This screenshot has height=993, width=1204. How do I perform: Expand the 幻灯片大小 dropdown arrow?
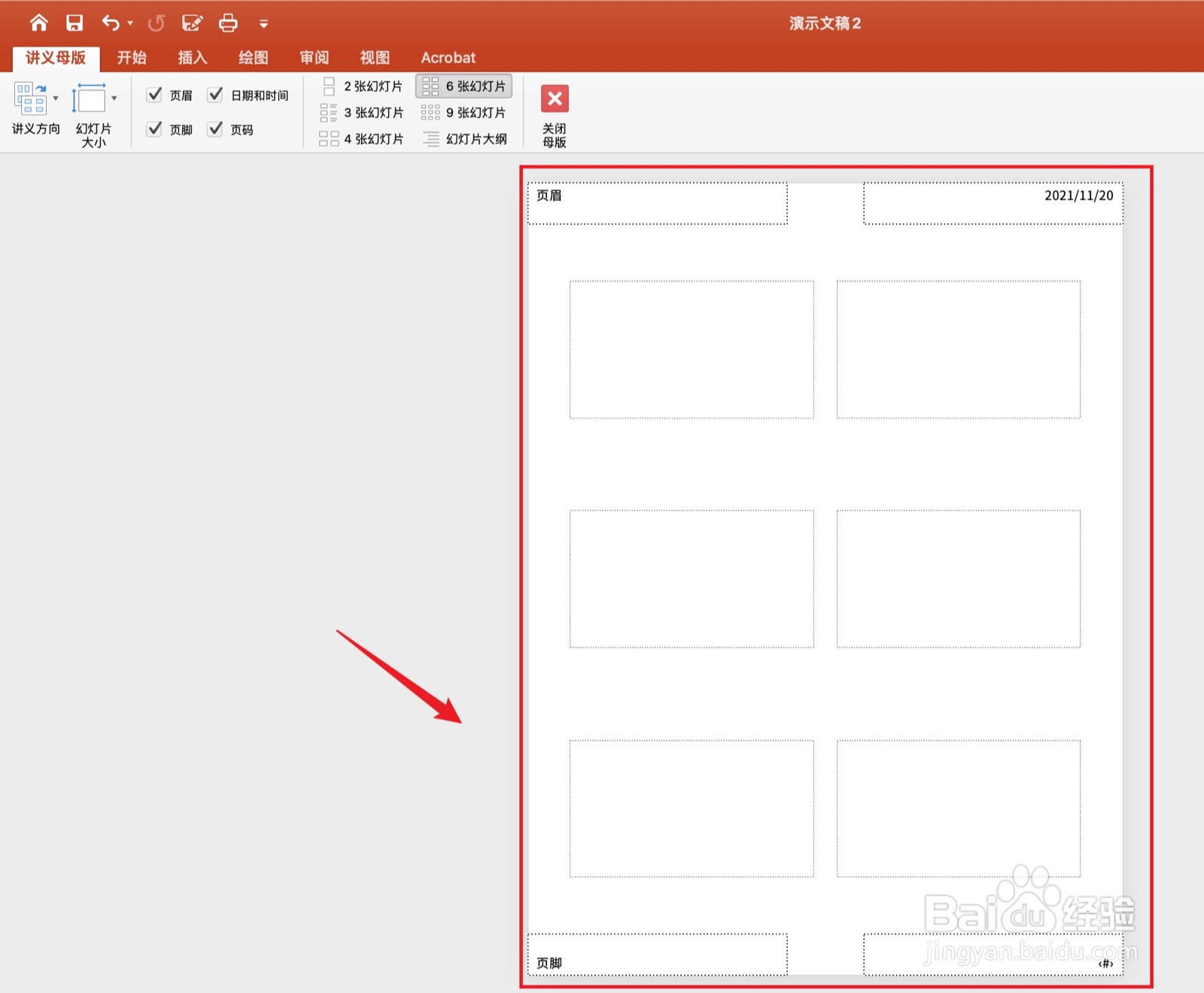click(114, 99)
